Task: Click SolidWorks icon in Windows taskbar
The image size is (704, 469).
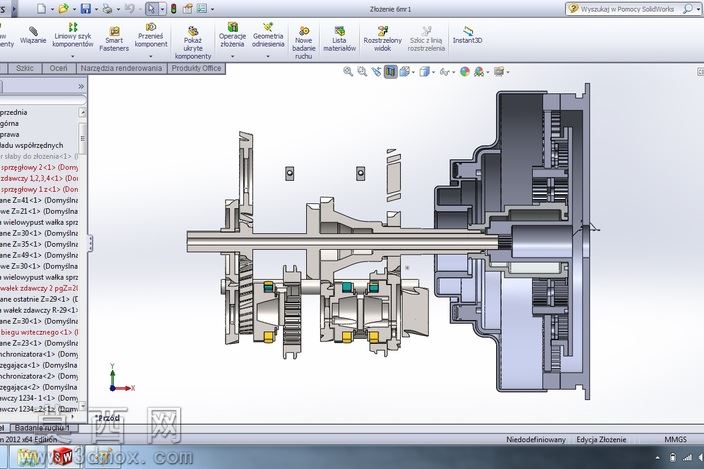Action: pyautogui.click(x=63, y=457)
